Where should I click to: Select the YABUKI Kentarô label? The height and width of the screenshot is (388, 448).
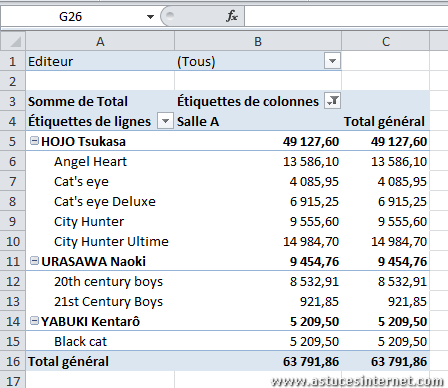(x=90, y=322)
